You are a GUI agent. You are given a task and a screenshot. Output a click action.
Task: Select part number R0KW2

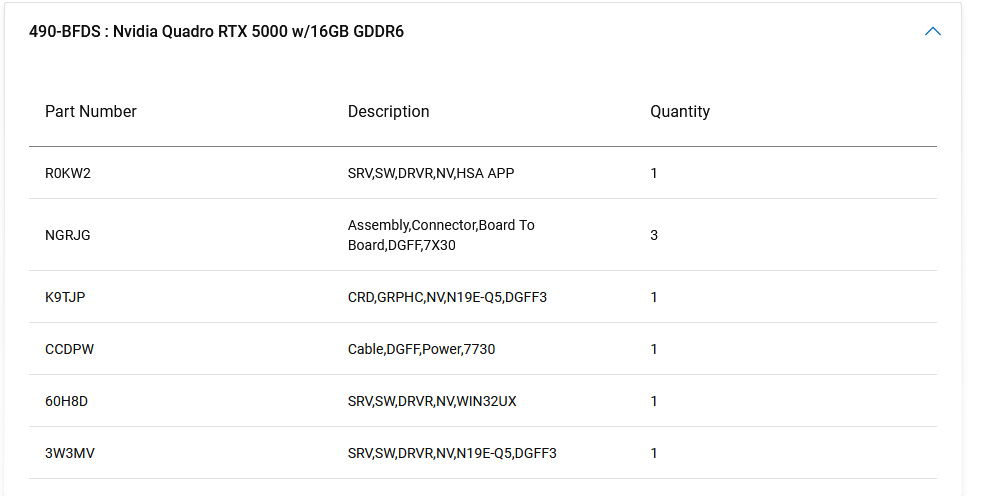(68, 173)
